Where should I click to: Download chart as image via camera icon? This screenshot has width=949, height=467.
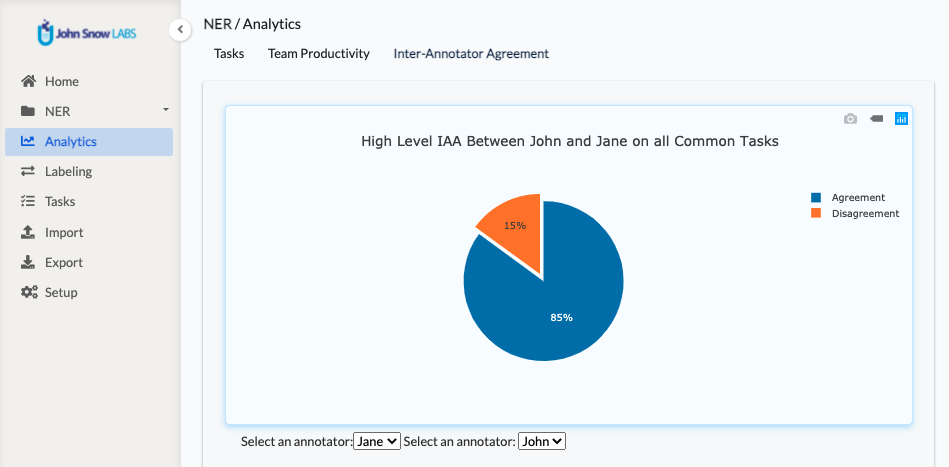[x=850, y=119]
